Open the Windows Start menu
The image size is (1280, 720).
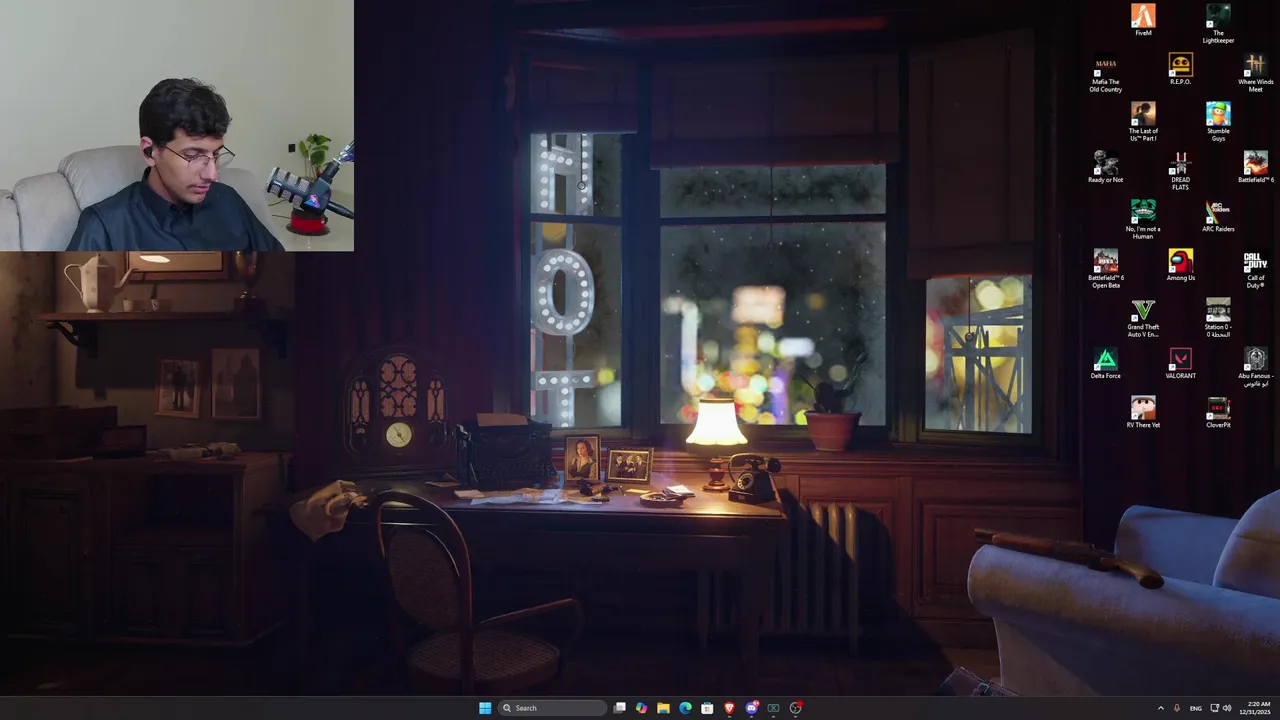[485, 708]
